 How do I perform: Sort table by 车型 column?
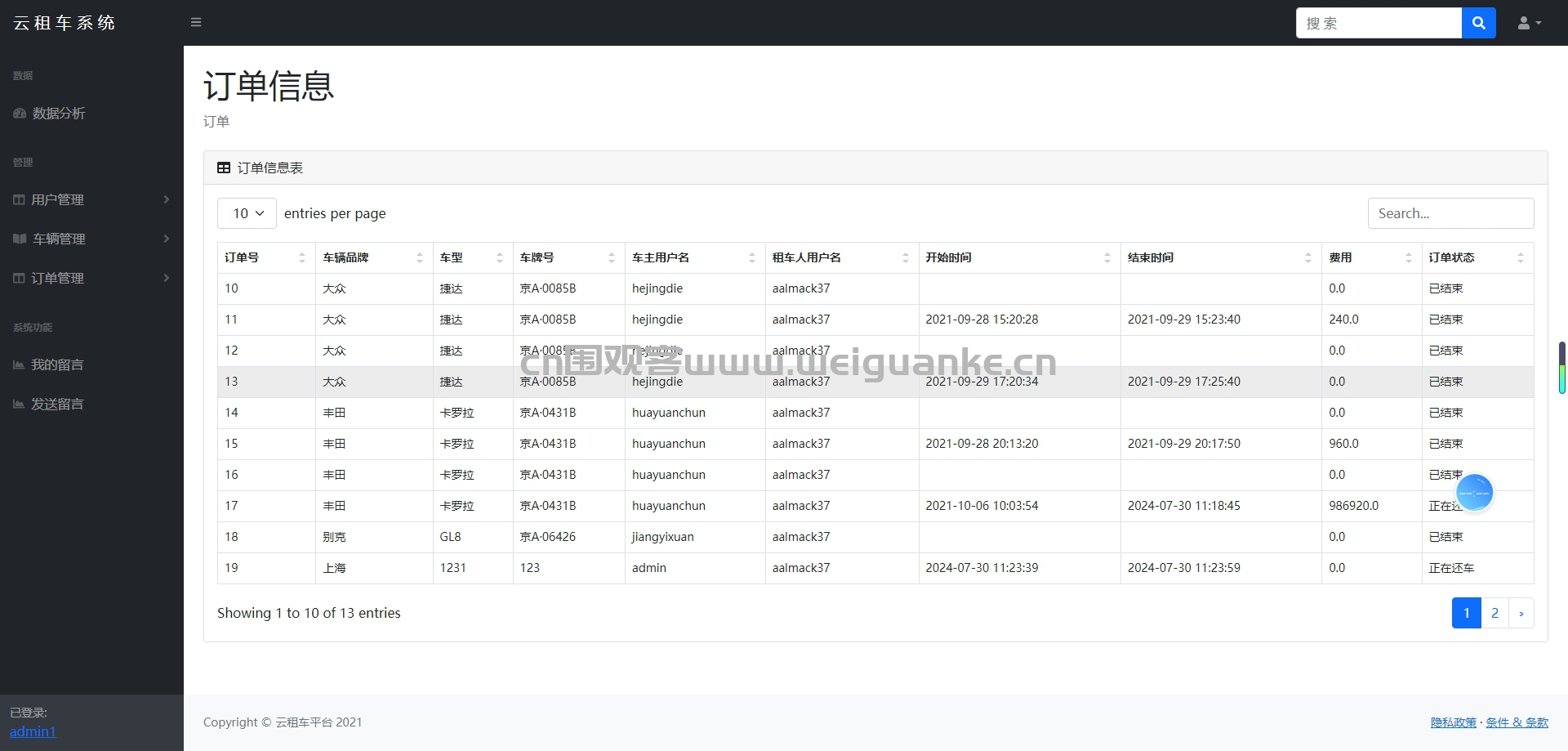(473, 257)
